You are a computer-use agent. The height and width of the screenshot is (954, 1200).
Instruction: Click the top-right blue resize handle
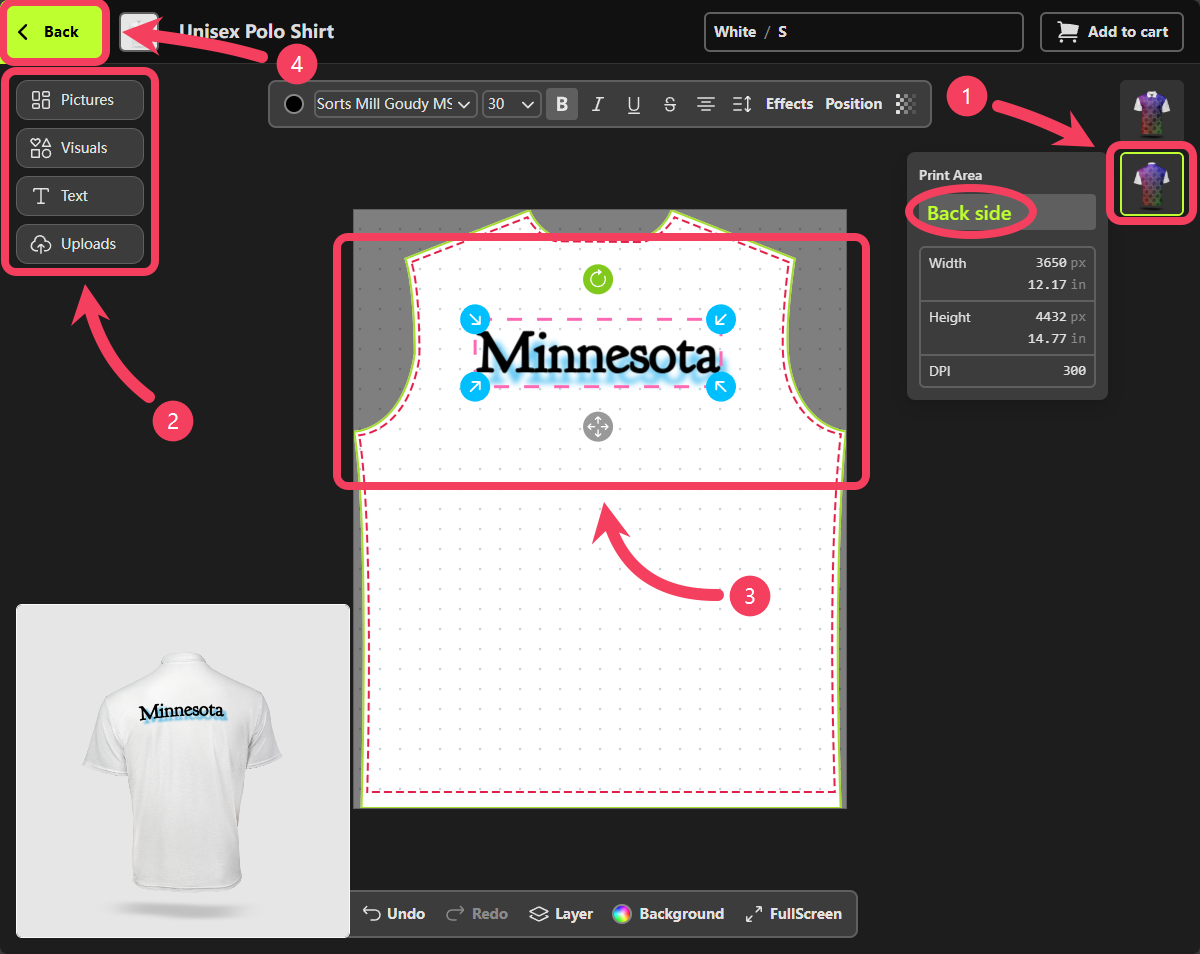(x=721, y=320)
